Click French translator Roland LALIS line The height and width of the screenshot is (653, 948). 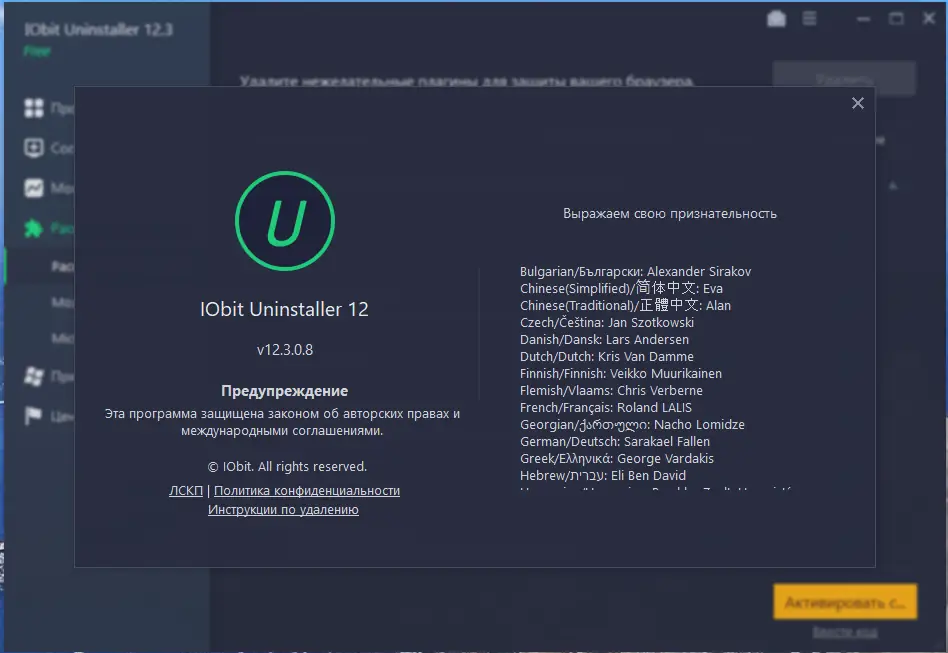(606, 407)
